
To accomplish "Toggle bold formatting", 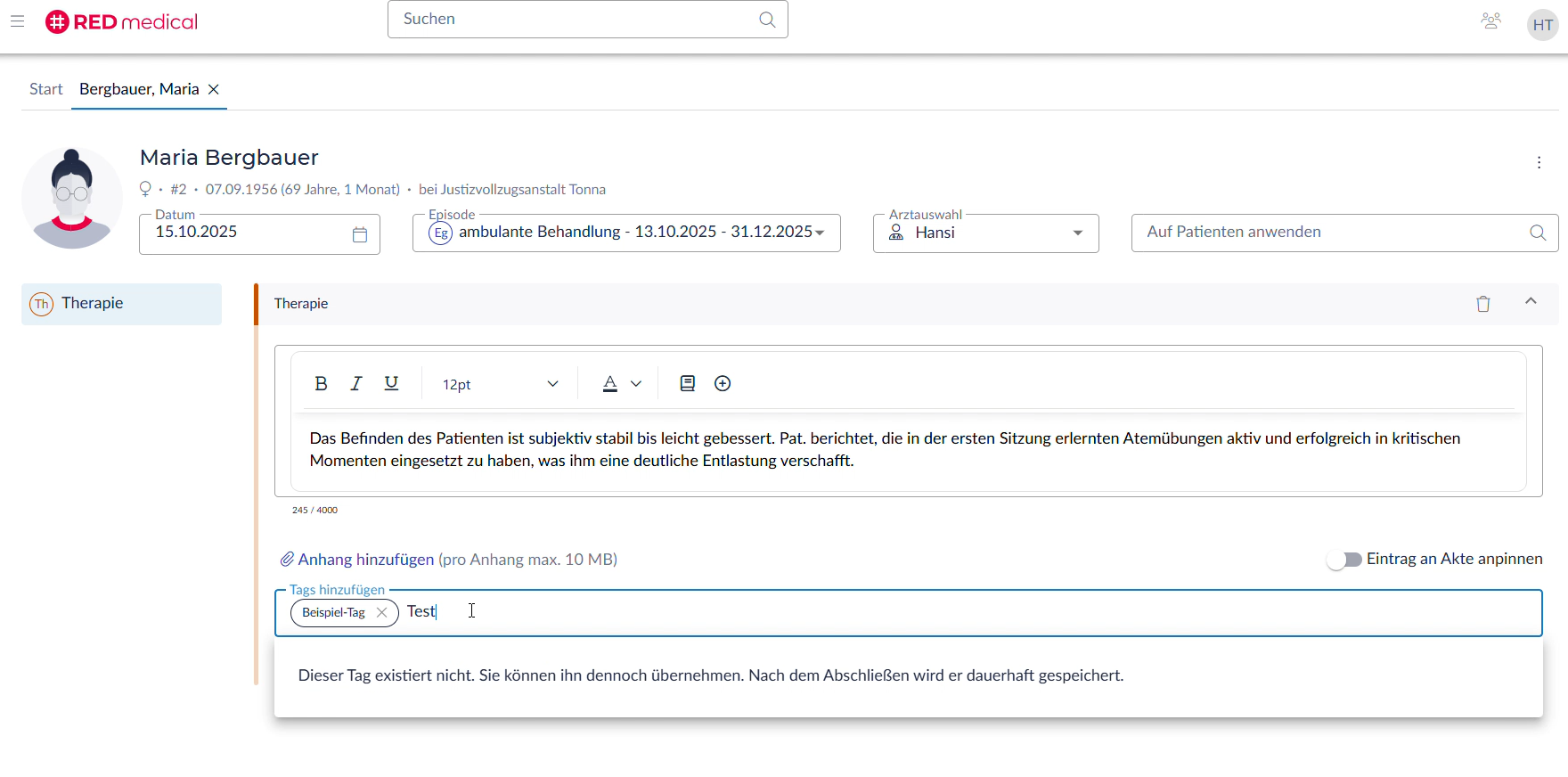I will tap(321, 384).
